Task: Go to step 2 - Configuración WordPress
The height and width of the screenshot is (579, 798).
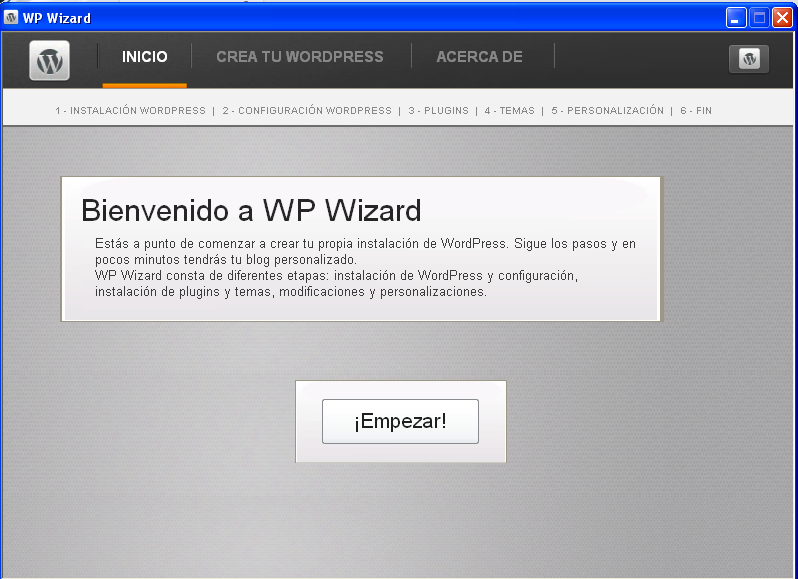Action: (x=307, y=110)
